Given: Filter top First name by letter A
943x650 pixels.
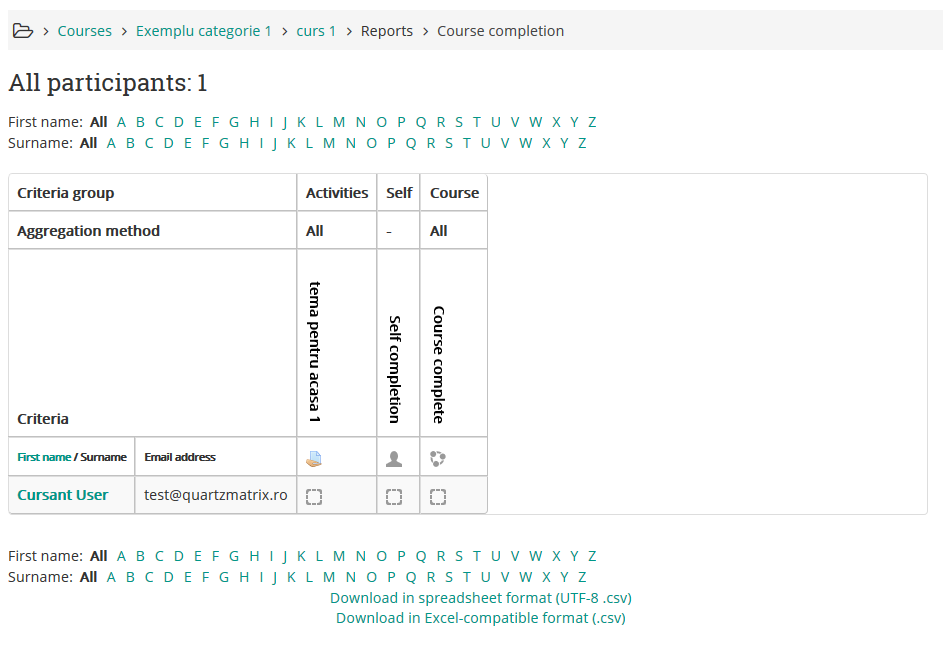Looking at the screenshot, I should [121, 122].
